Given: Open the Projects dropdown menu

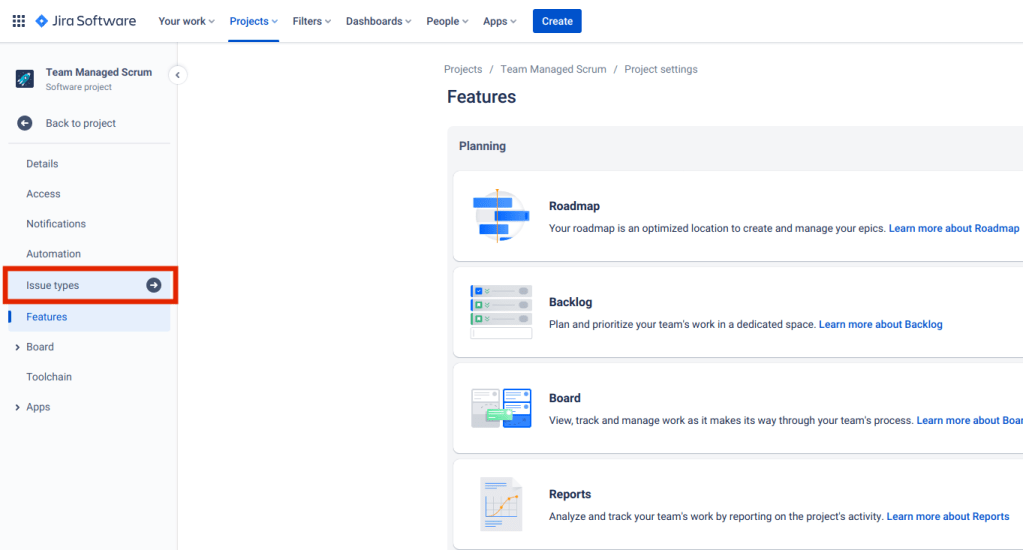Looking at the screenshot, I should 253,21.
